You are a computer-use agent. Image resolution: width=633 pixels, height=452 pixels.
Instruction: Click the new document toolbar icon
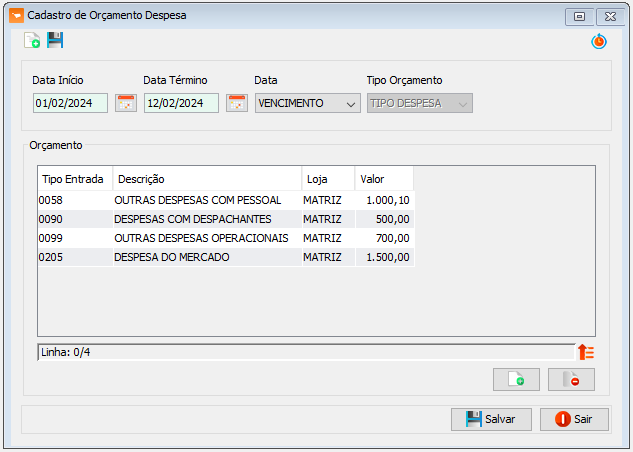pyautogui.click(x=32, y=40)
